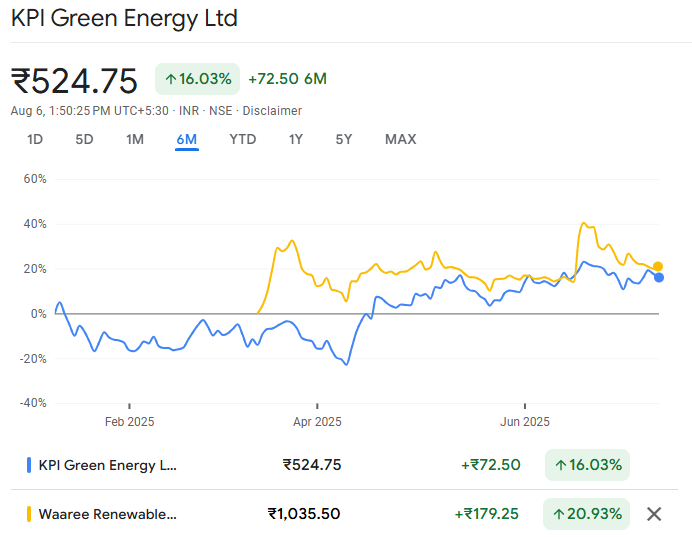Click the +72.50 6M change text
Viewport: 692px width, 537px height.
(287, 79)
